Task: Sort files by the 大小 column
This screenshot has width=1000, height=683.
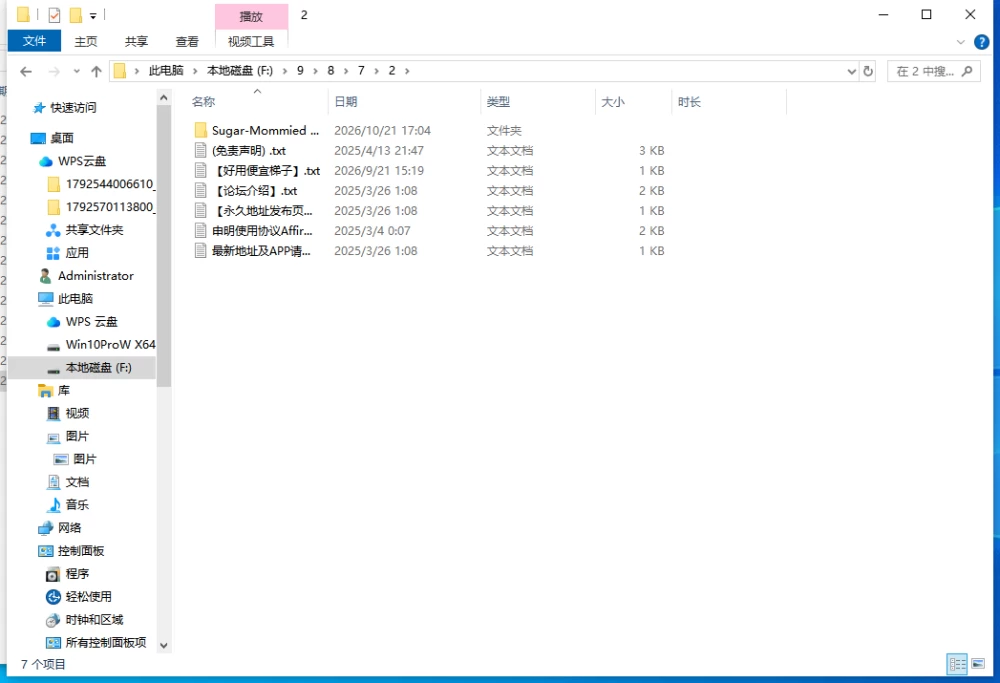Action: (613, 101)
